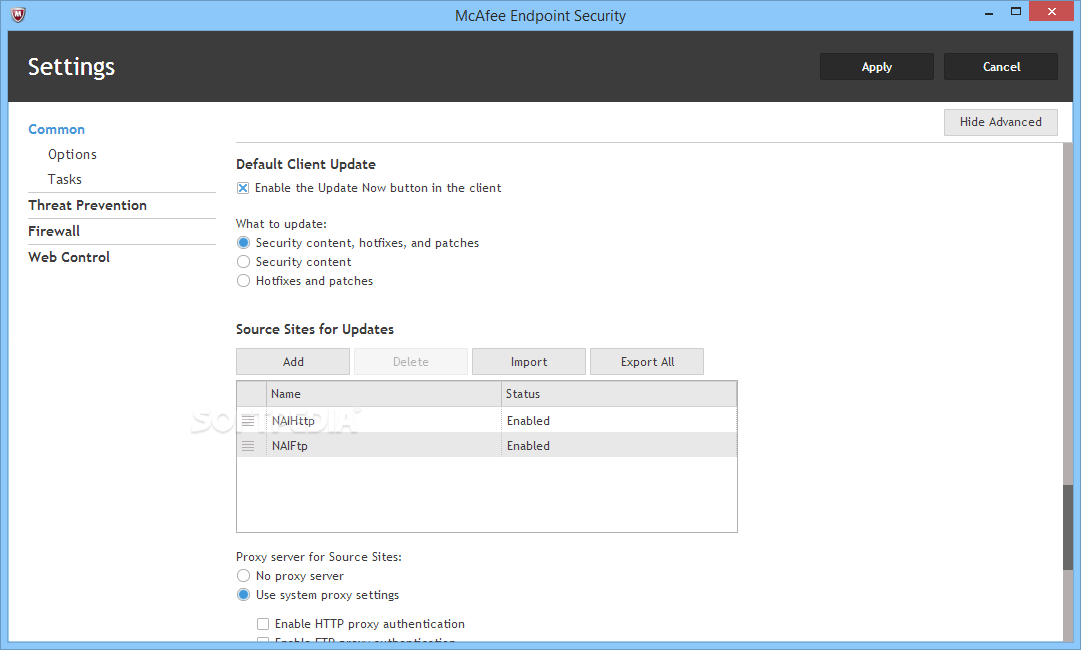Choose the Security content only radio button
The width and height of the screenshot is (1081, 650).
pyautogui.click(x=243, y=262)
